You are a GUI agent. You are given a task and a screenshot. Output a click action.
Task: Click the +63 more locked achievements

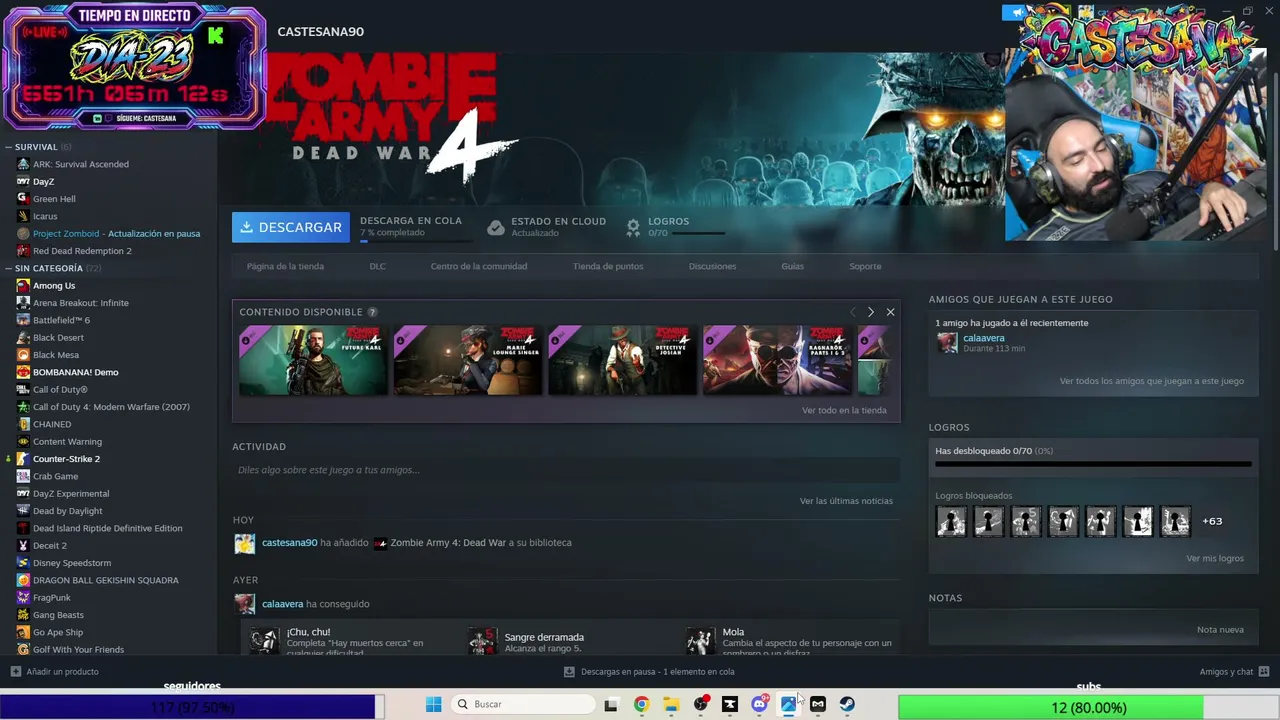[x=1212, y=521]
